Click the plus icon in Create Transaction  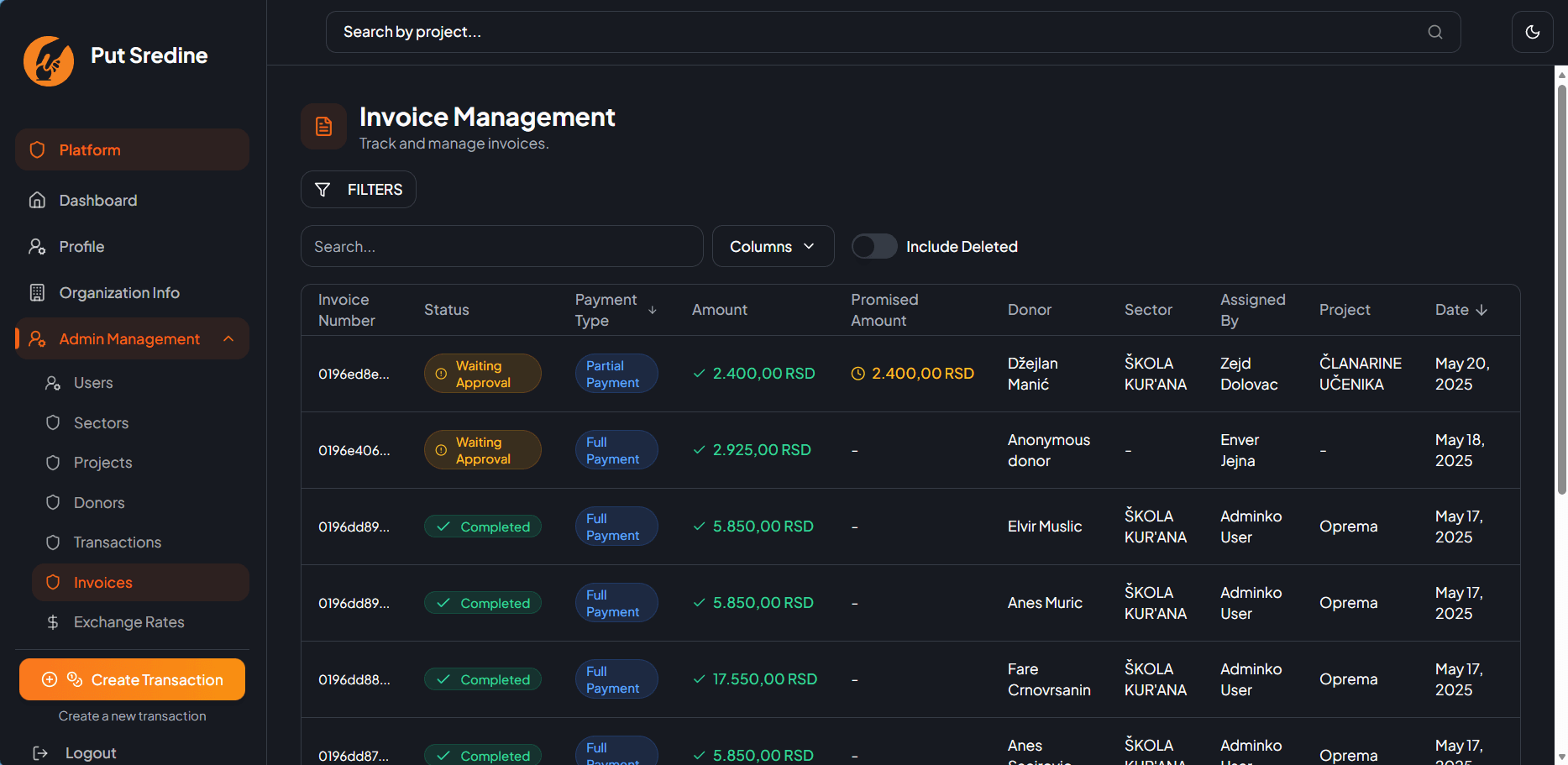(x=50, y=679)
